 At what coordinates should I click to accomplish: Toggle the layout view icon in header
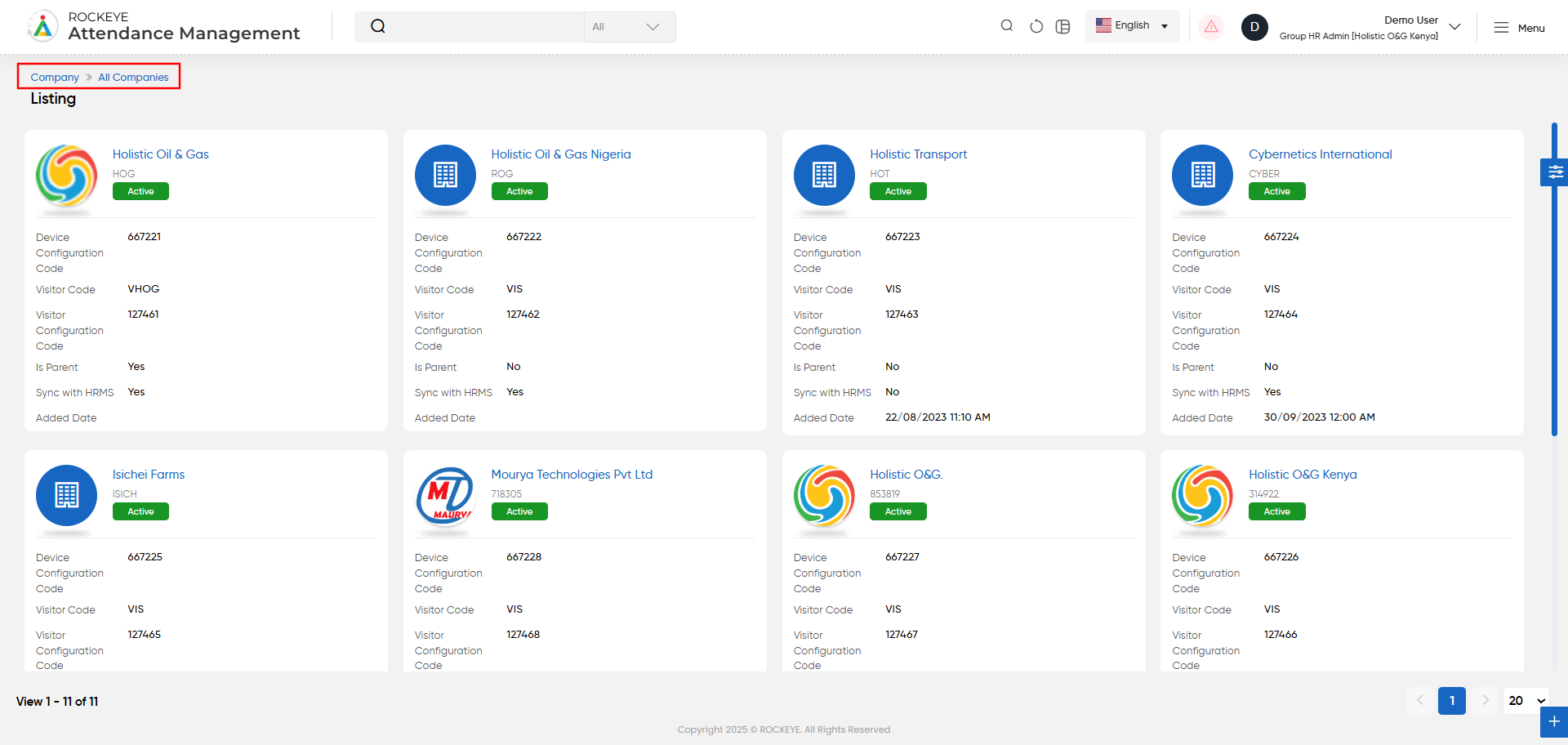[1062, 26]
